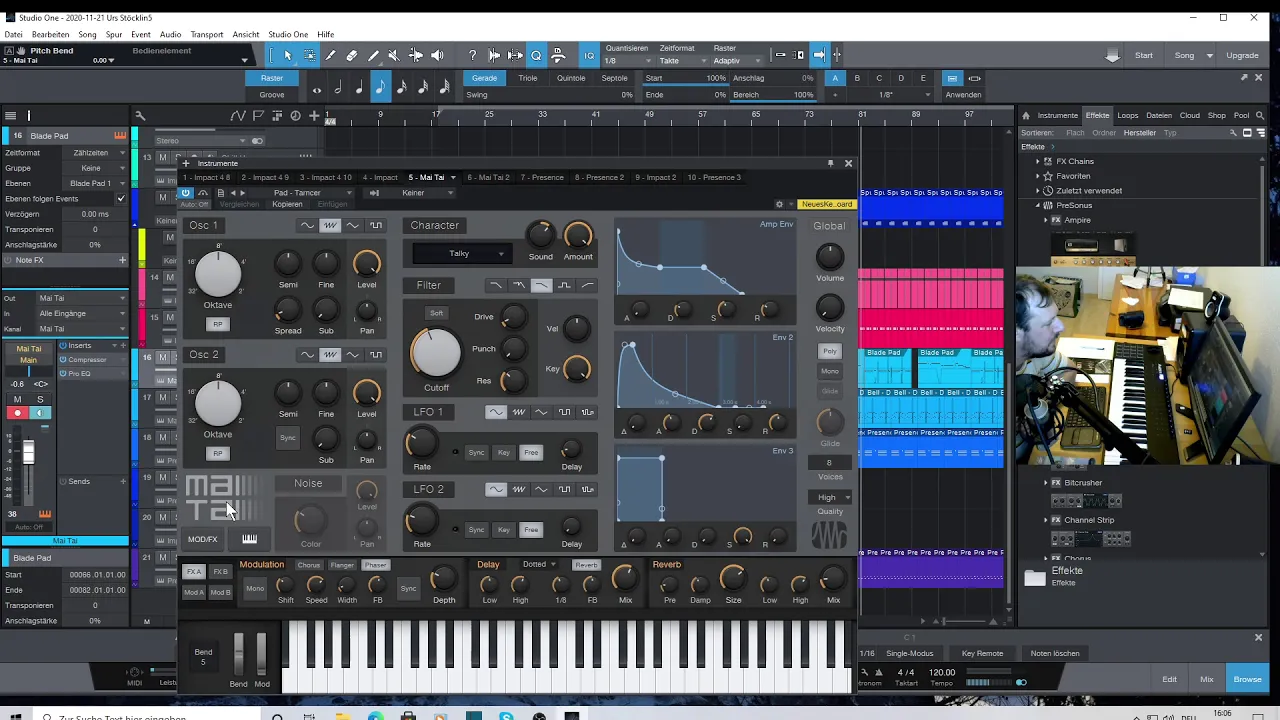Click the Anwenden quantize button
The width and height of the screenshot is (1280, 720).
coord(963,95)
